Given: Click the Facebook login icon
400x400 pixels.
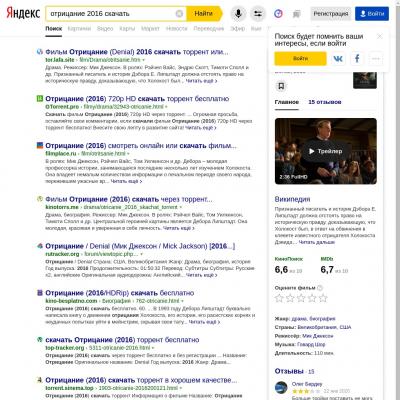Looking at the screenshot, I should coord(357,59).
